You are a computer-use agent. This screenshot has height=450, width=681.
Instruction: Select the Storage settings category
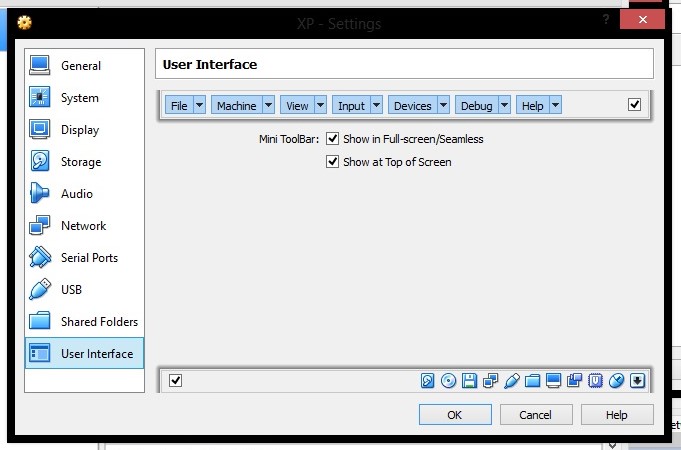coord(80,162)
